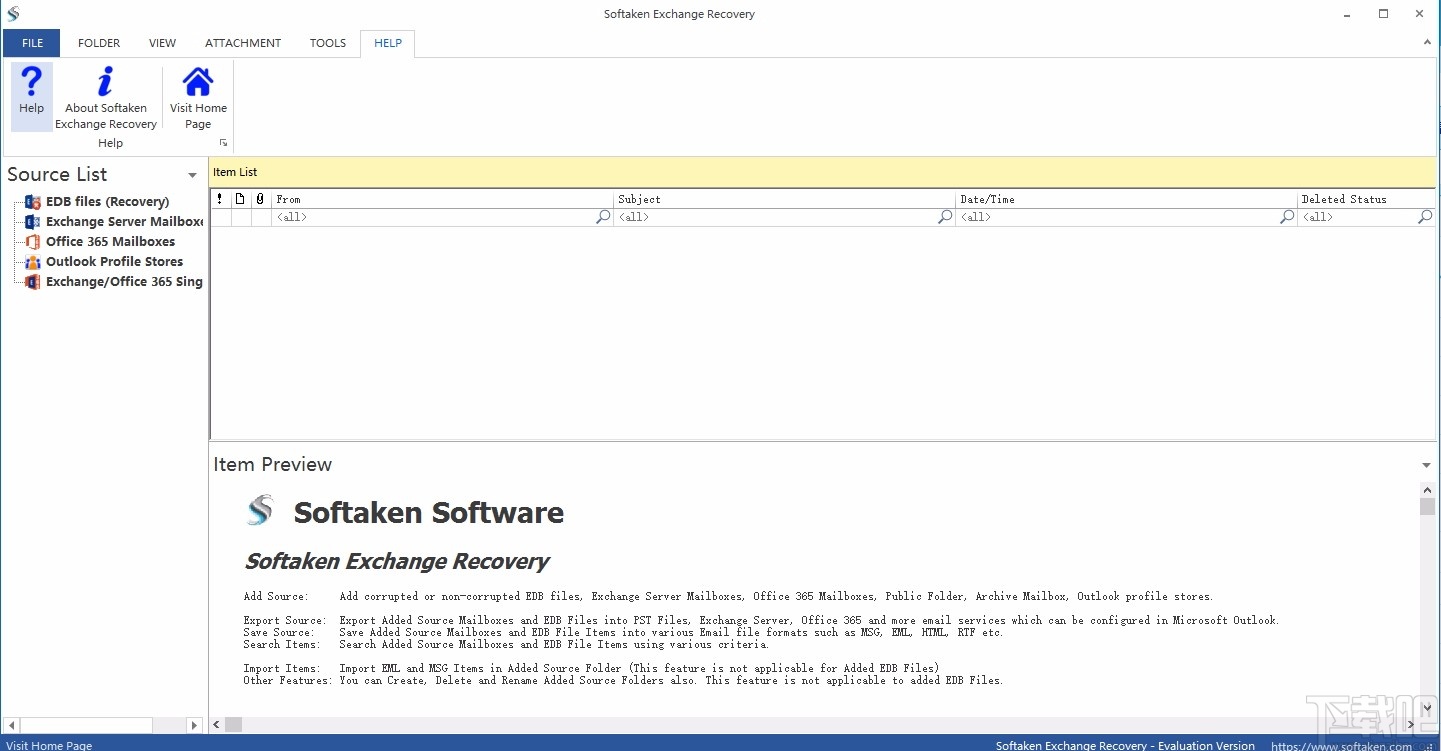Screen dimensions: 1441x751
Task: Click the attachment paperclip column header
Action: [x=258, y=198]
